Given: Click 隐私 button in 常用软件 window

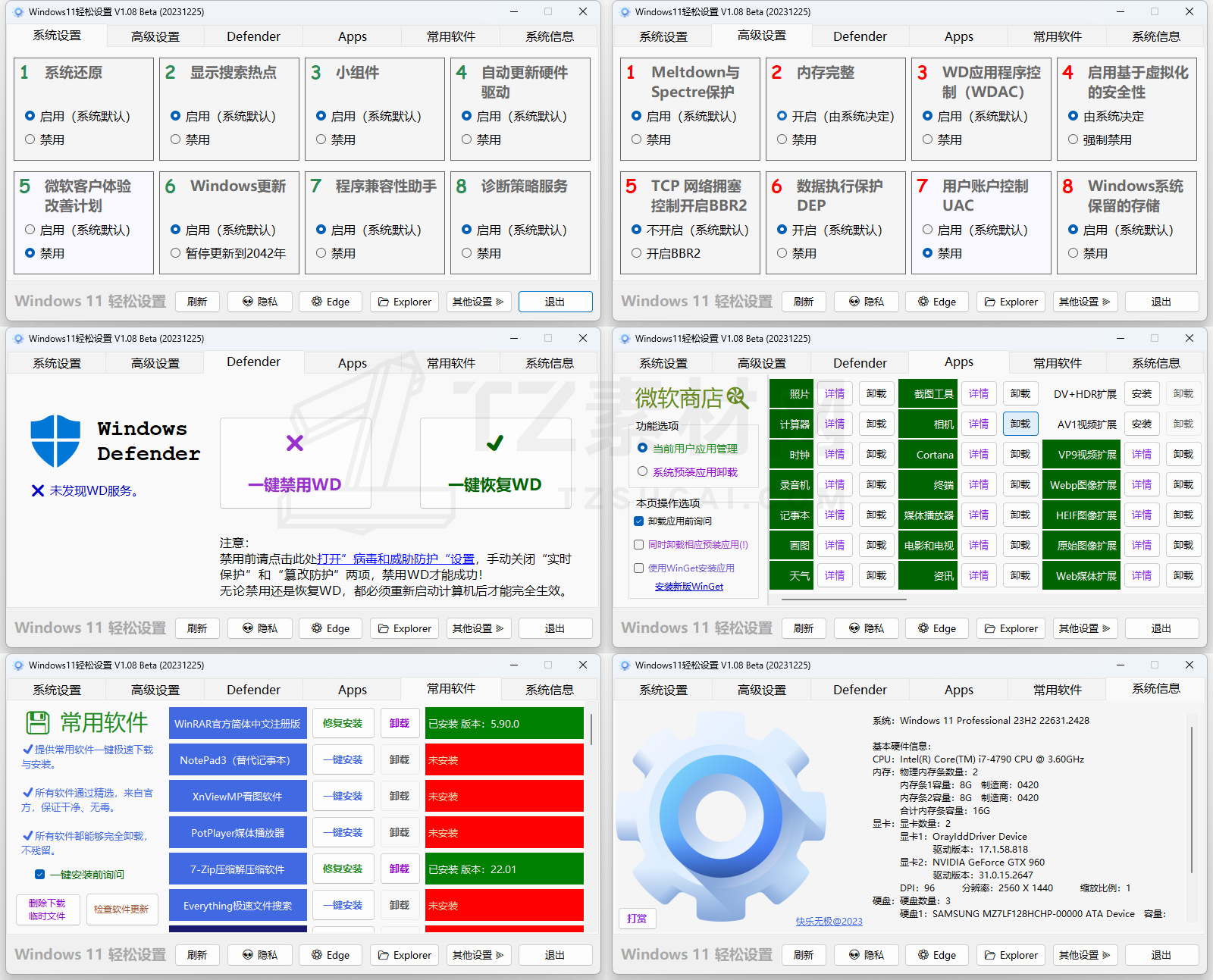Looking at the screenshot, I should coord(260,955).
